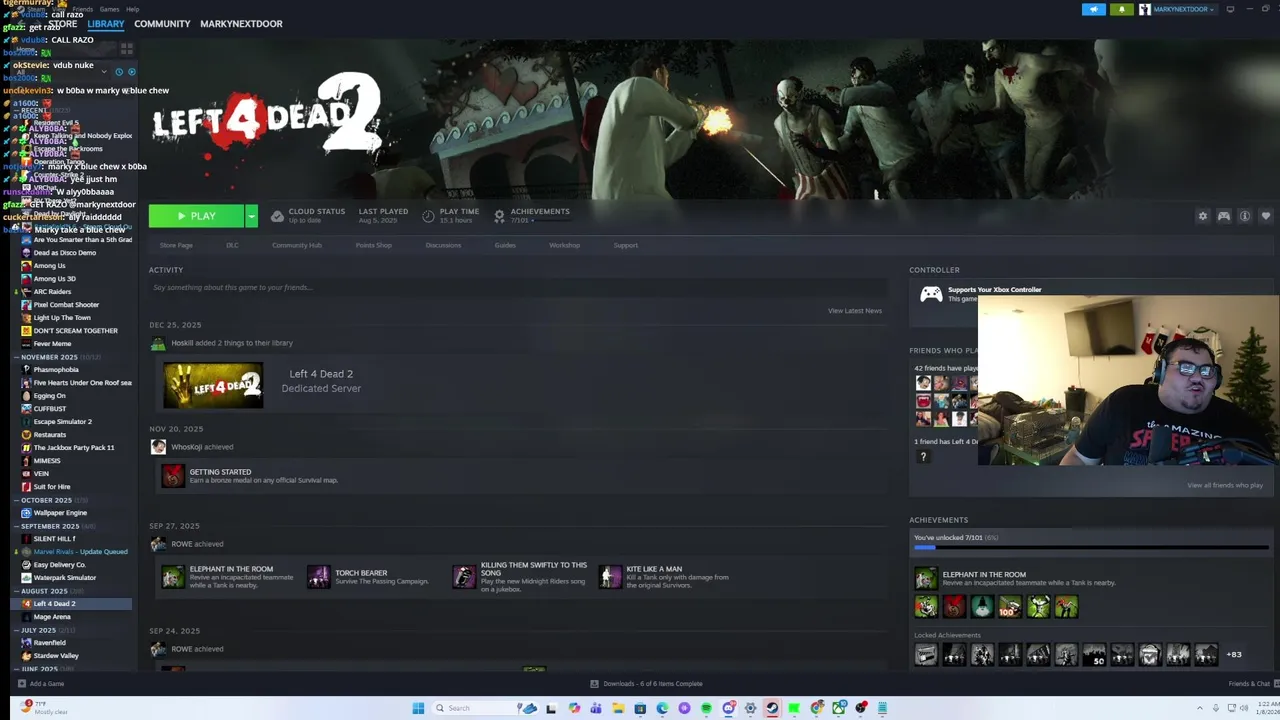
Task: Open the Steam notifications bell icon
Action: coord(1122,9)
